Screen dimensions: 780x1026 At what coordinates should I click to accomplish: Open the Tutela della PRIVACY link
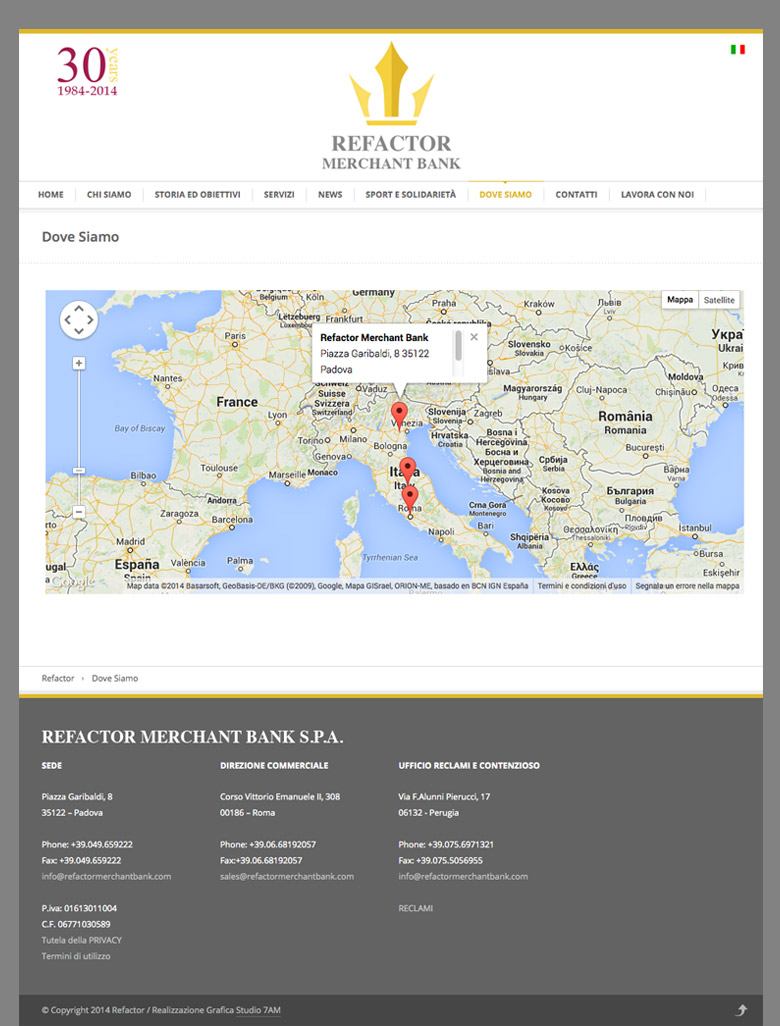click(x=82, y=940)
